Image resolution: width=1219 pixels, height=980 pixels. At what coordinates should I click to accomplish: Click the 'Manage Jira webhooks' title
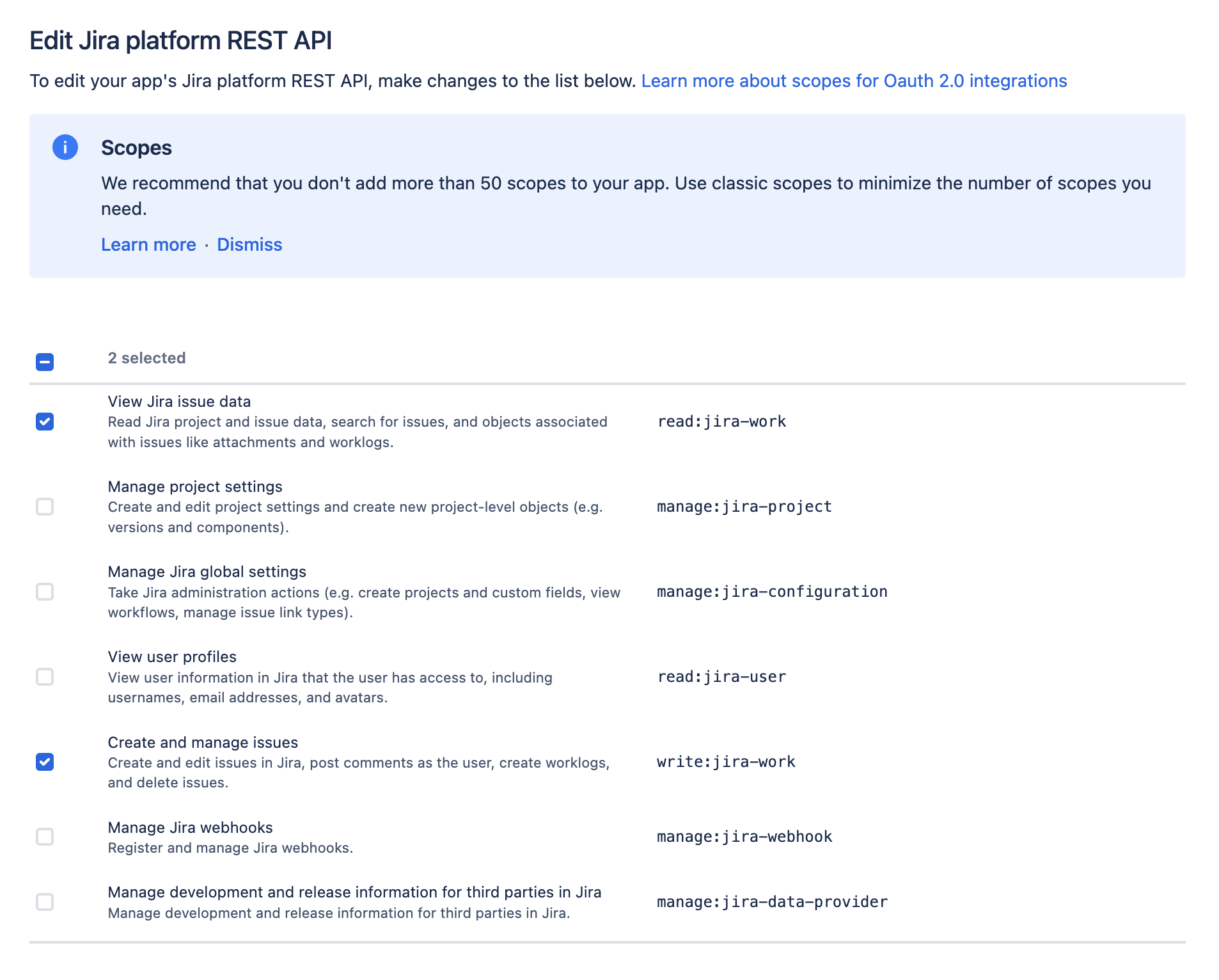point(190,828)
